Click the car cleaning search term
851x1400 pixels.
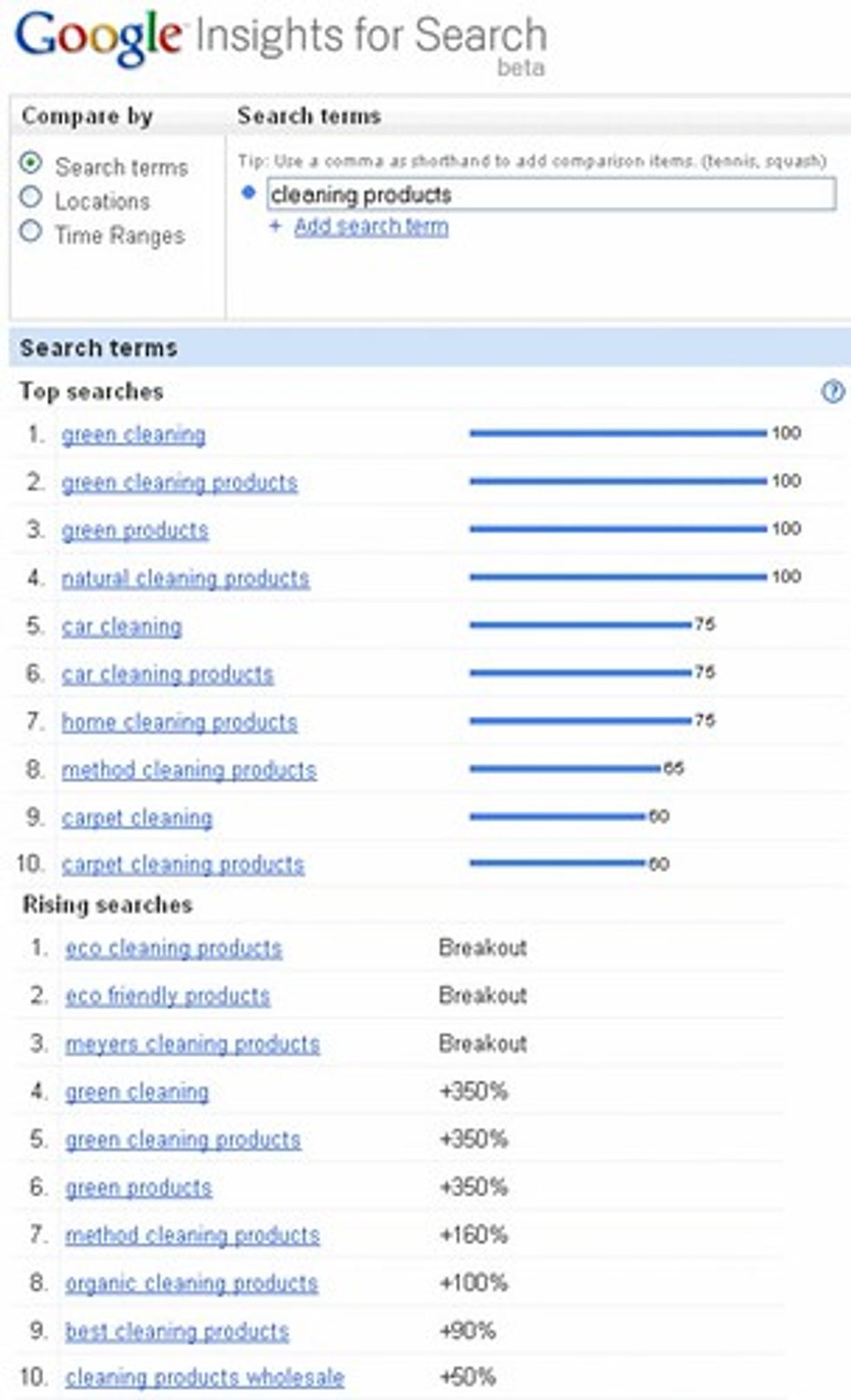(x=122, y=625)
